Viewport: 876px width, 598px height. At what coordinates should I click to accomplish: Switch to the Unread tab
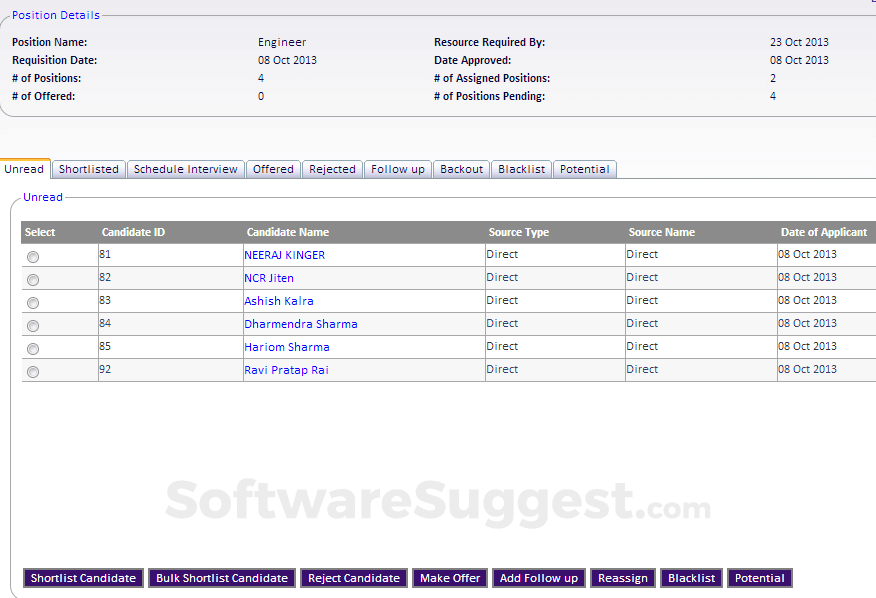tap(25, 169)
